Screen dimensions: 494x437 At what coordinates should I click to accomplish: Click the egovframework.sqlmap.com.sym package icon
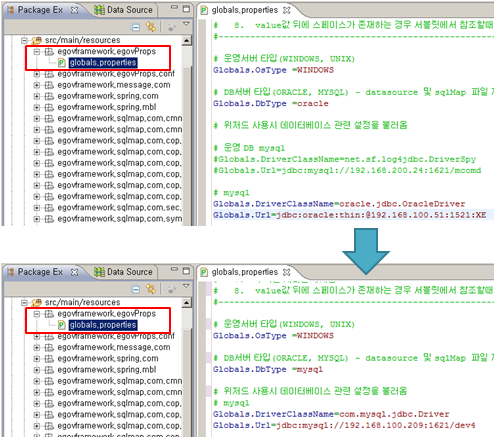[x=49, y=219]
